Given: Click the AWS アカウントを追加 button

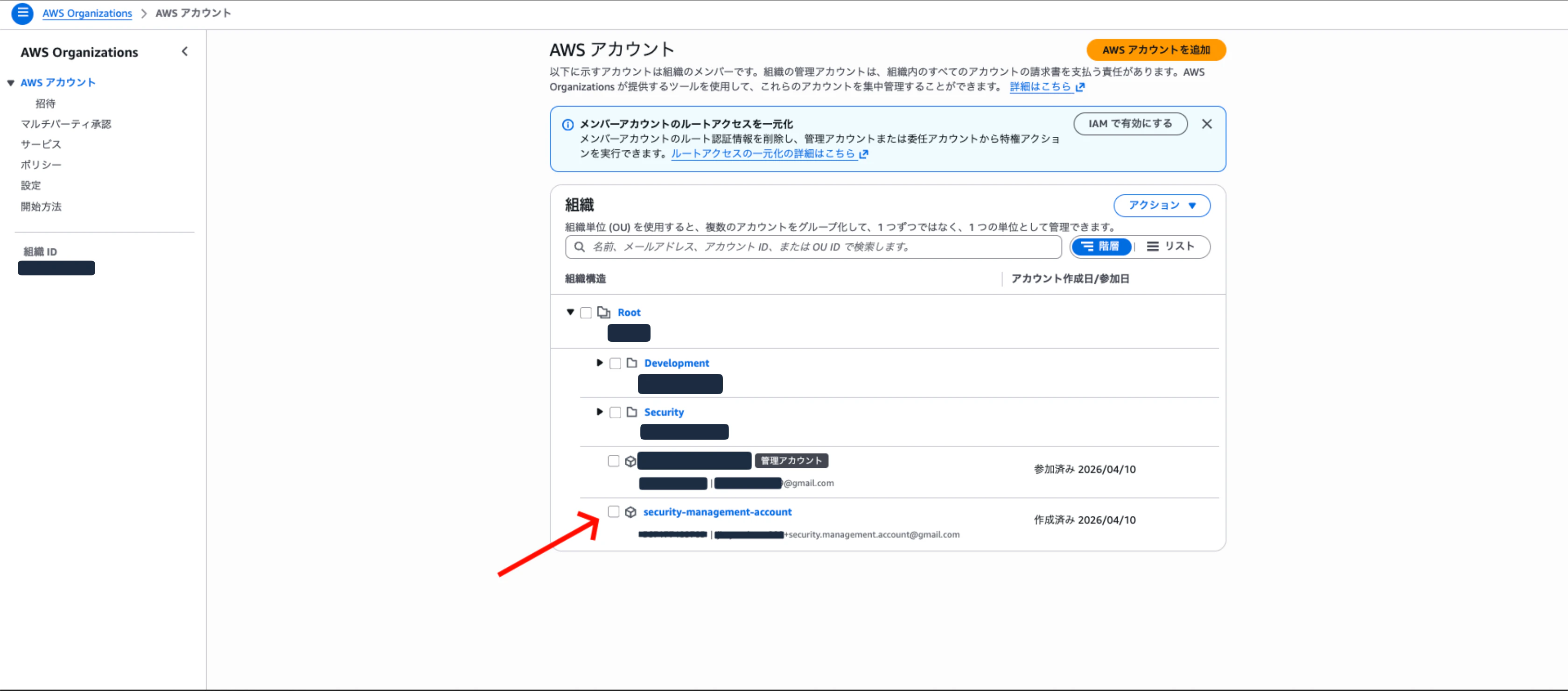Looking at the screenshot, I should (x=1155, y=50).
